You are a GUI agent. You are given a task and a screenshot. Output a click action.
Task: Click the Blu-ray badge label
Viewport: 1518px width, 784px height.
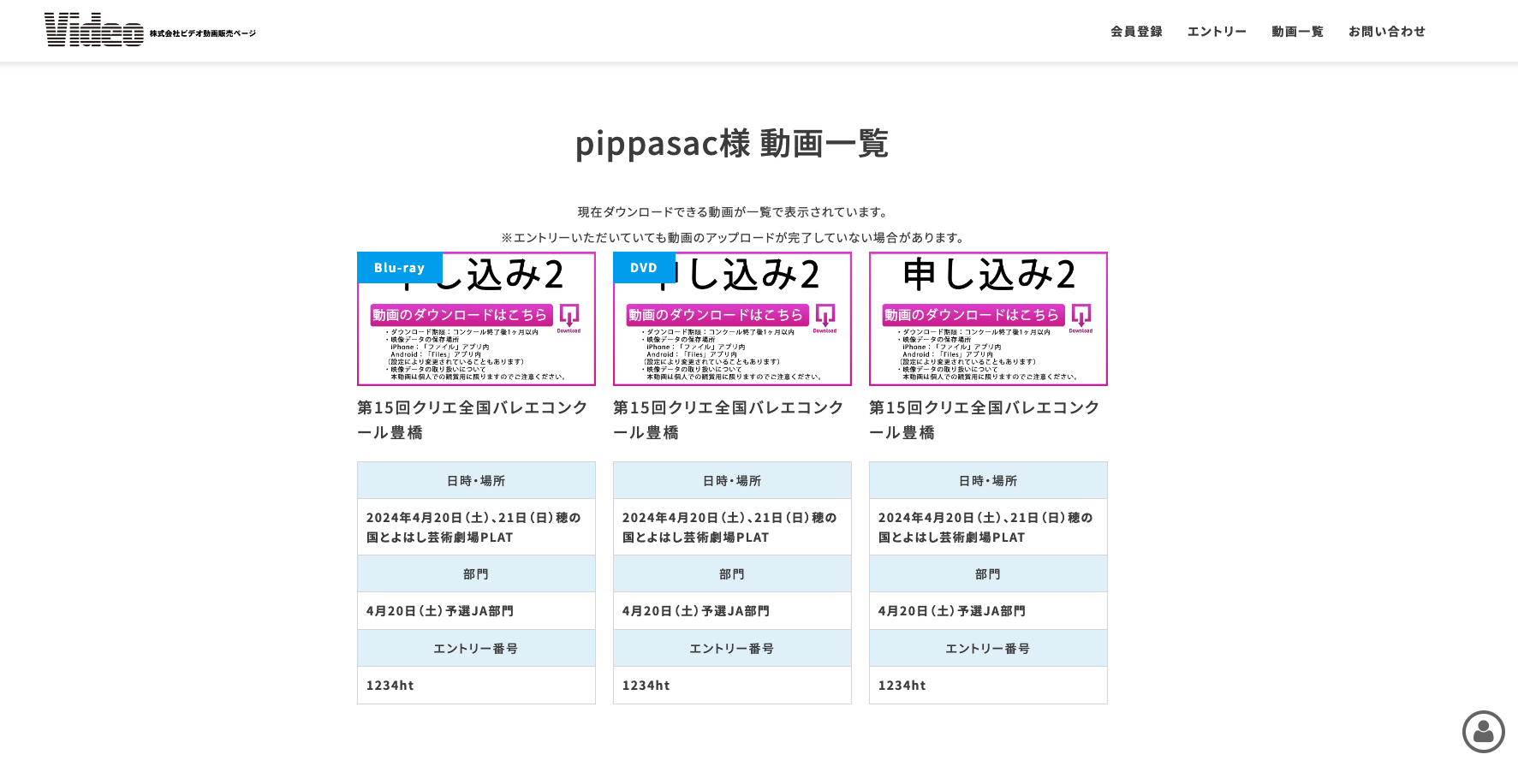400,268
